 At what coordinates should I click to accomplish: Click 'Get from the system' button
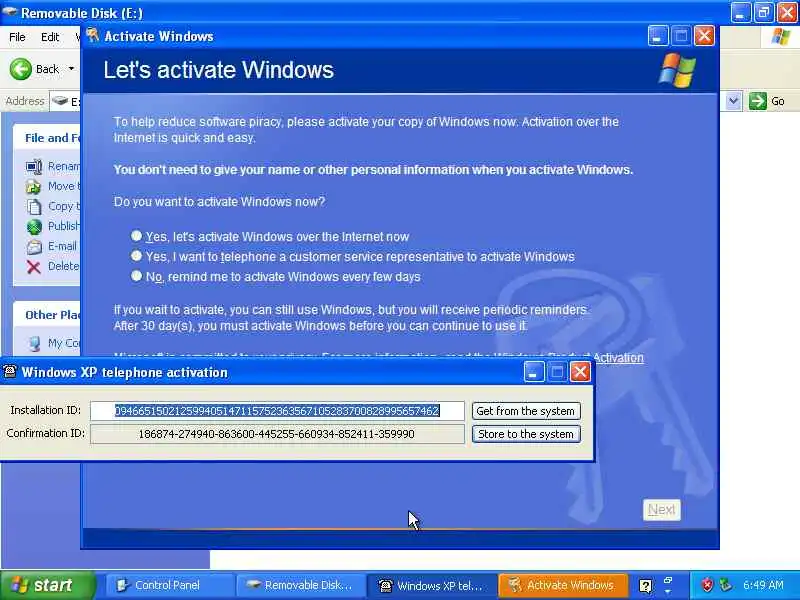526,411
